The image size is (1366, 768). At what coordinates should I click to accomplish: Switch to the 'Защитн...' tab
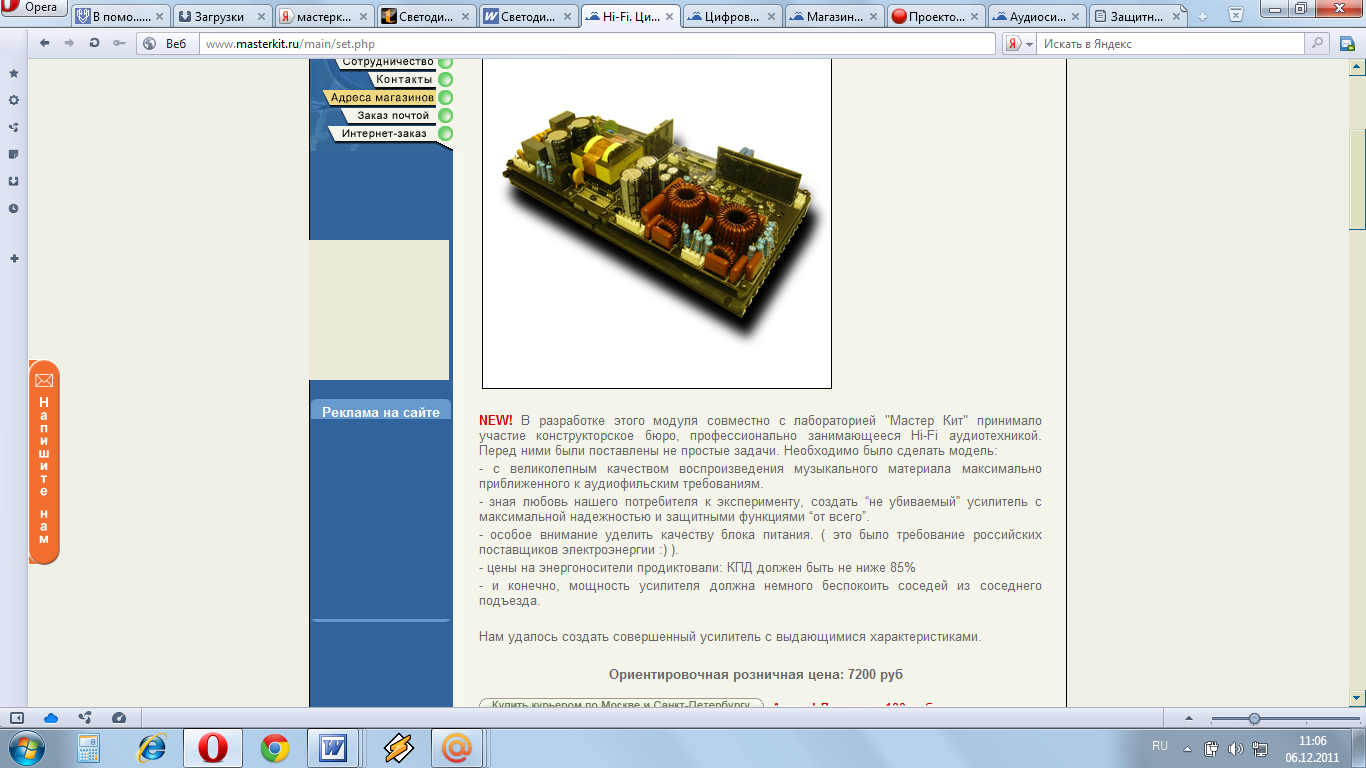tap(1140, 16)
